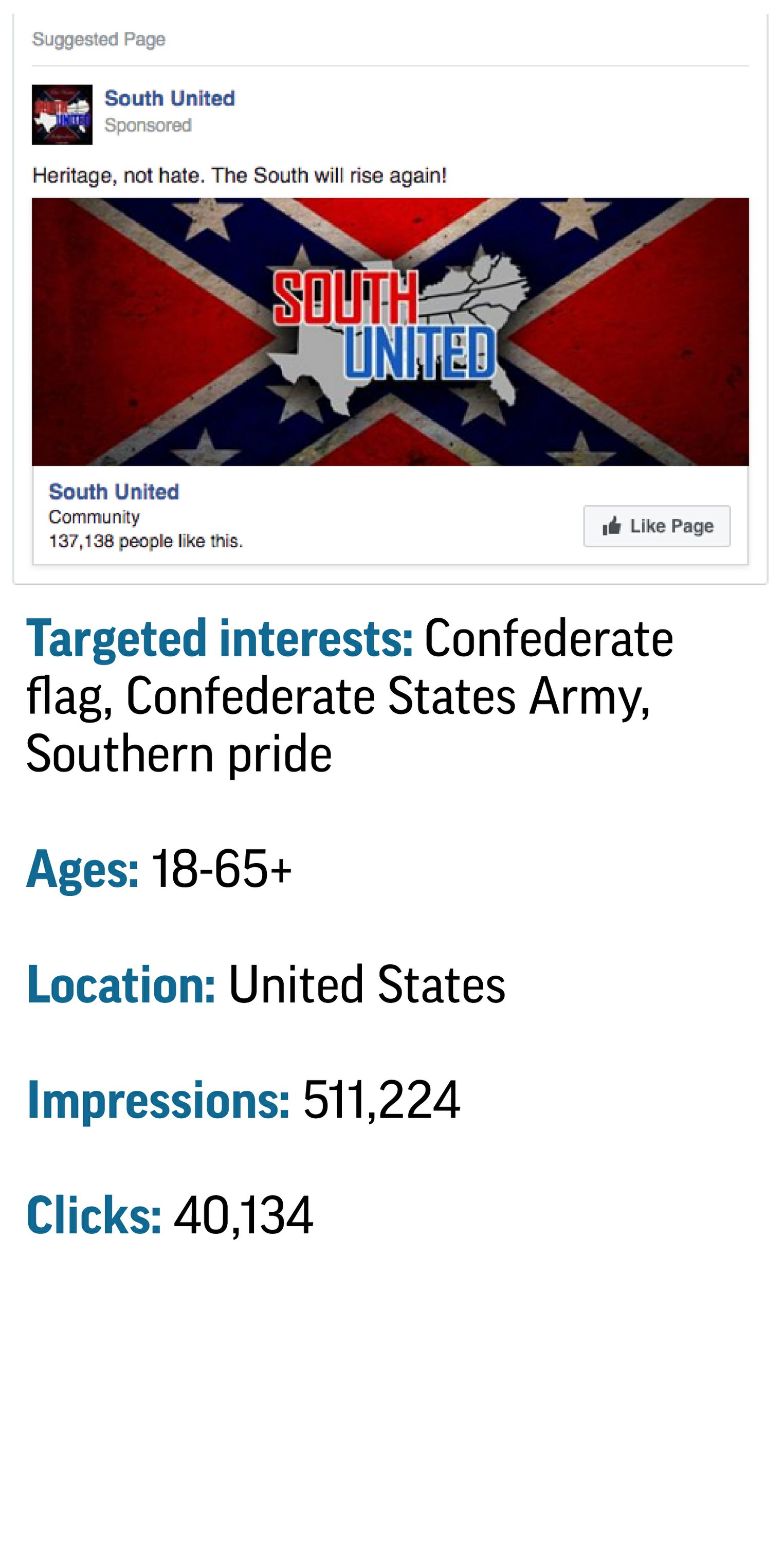Screen dimensions: 784x1543
Task: Open the Confederate flag banner image
Action: pos(390,332)
